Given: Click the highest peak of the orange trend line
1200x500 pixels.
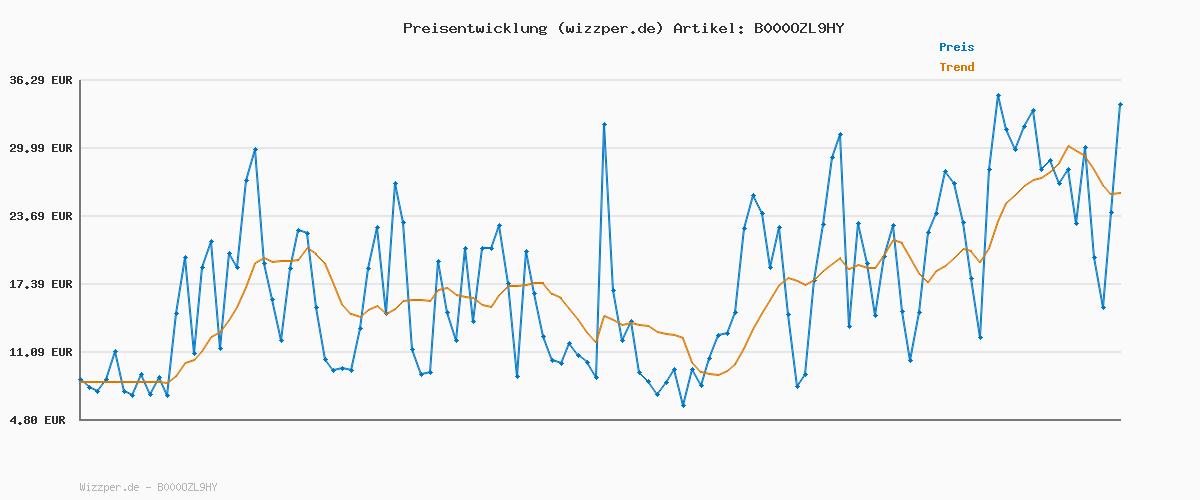Looking at the screenshot, I should coord(1068,146).
